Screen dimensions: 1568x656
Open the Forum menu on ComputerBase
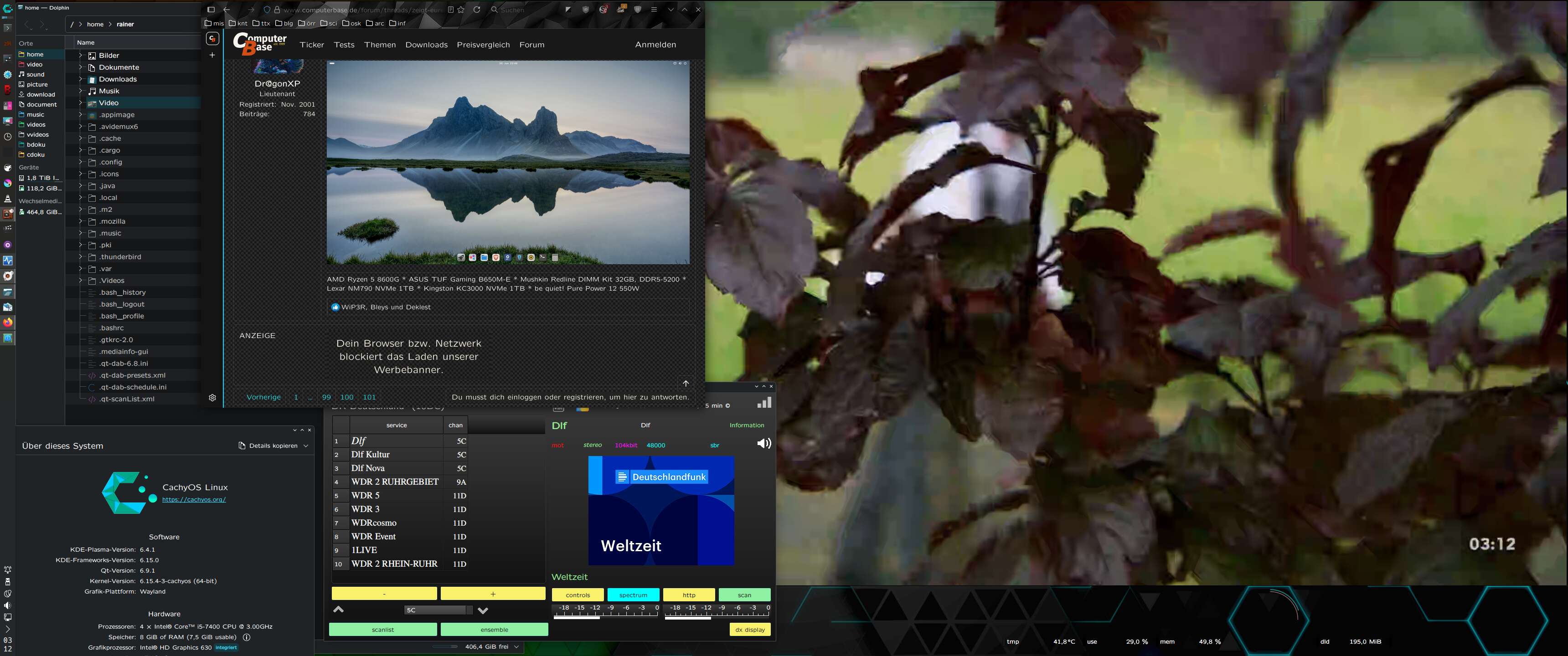[531, 45]
